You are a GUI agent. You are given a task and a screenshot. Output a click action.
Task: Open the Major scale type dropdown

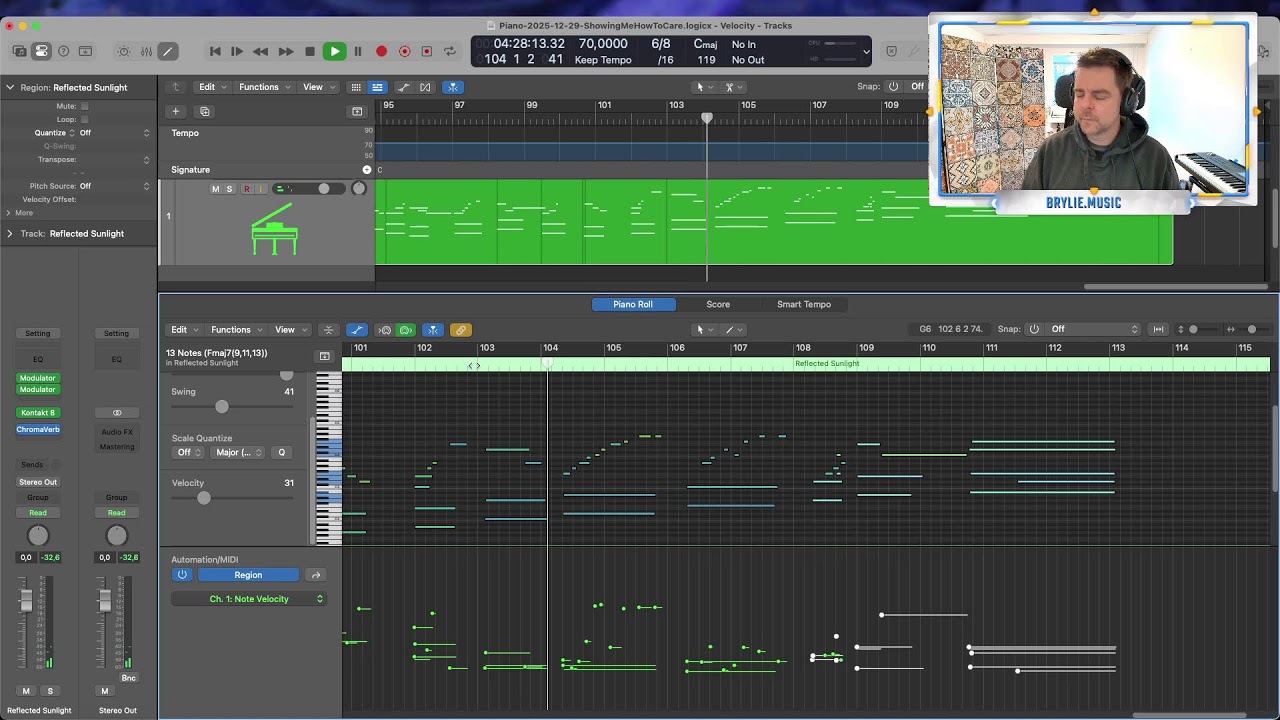point(238,453)
